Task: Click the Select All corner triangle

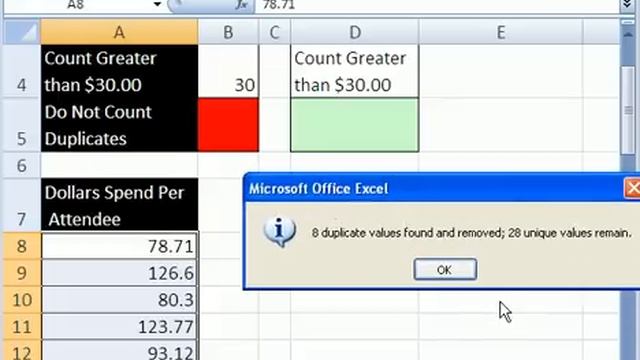Action: [x=22, y=33]
